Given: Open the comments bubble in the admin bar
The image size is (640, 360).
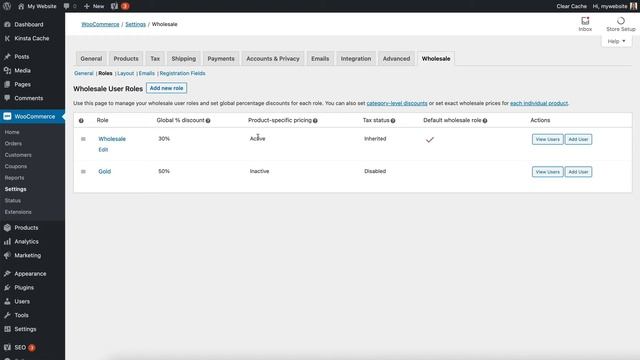Looking at the screenshot, I should pos(70,6).
